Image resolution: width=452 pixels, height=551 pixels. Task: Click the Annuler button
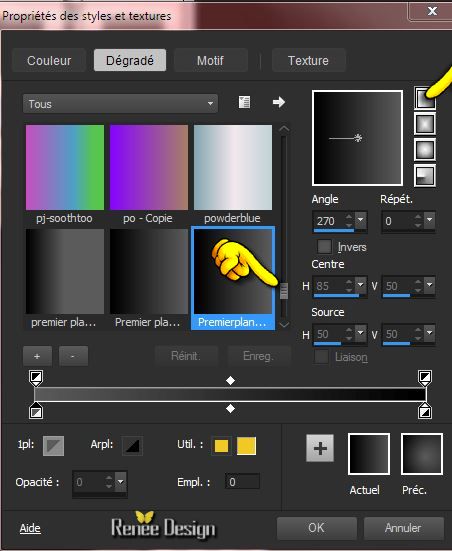403,528
